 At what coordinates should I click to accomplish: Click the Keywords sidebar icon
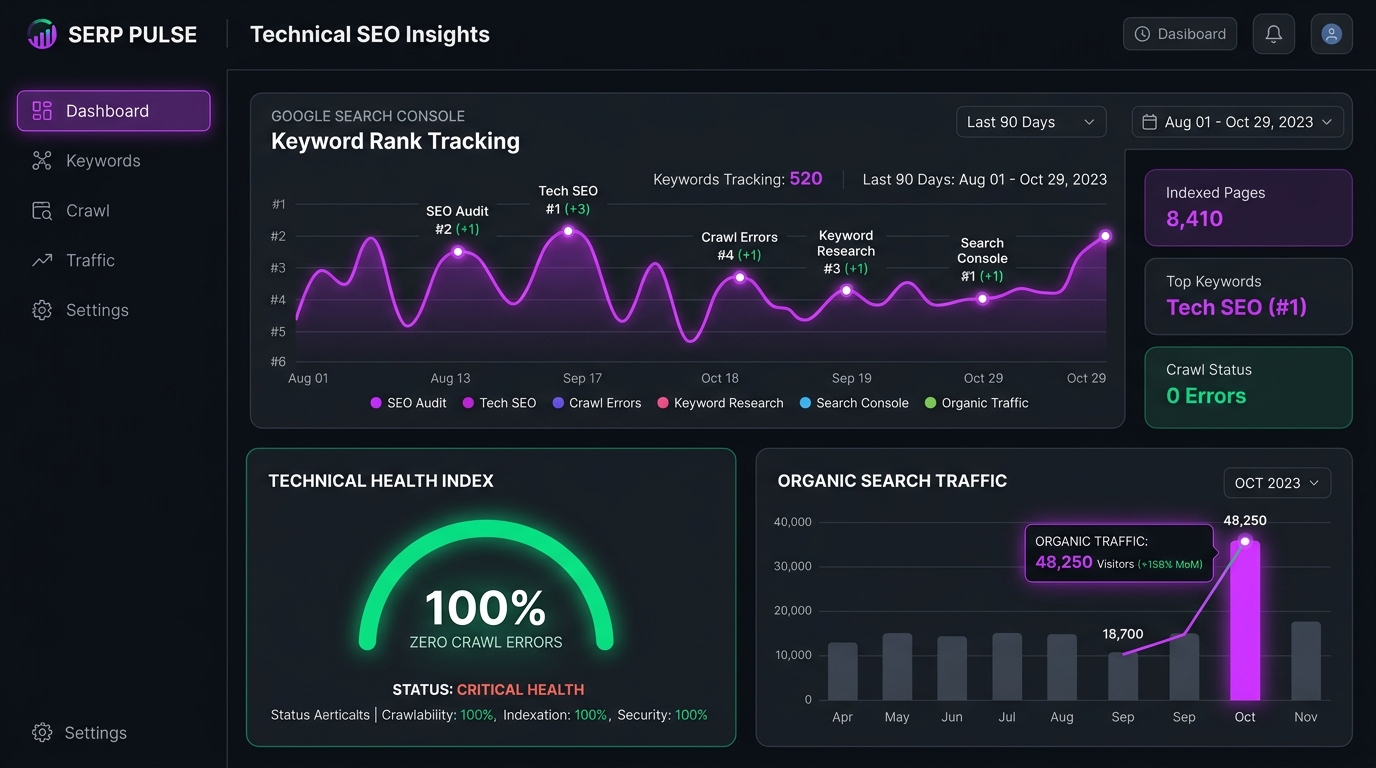[42, 161]
